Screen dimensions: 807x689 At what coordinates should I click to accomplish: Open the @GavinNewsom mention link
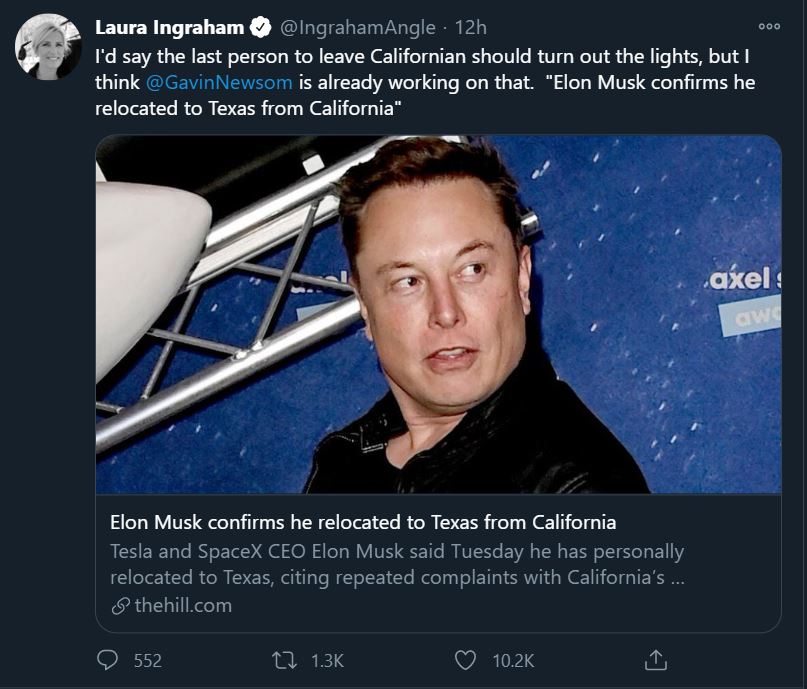click(219, 82)
